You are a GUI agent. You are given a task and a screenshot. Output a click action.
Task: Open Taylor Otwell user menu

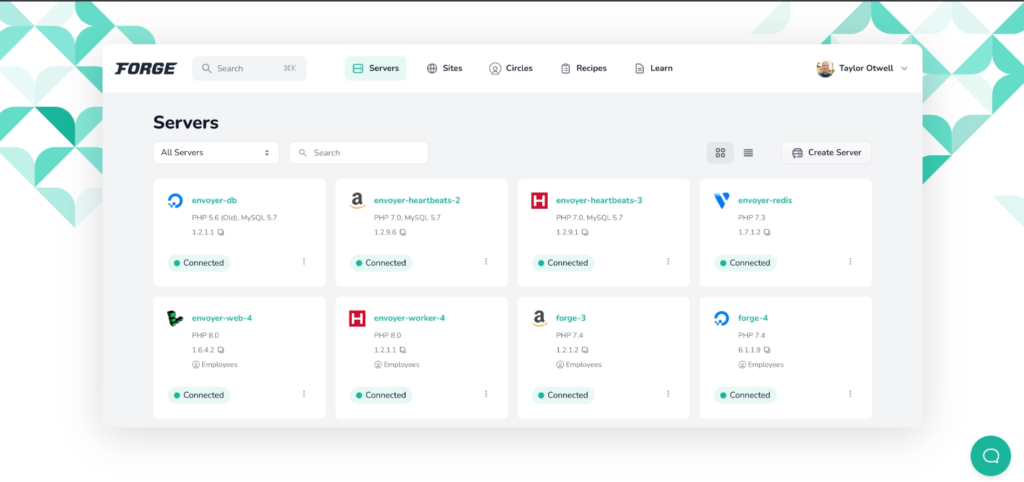pyautogui.click(x=862, y=69)
